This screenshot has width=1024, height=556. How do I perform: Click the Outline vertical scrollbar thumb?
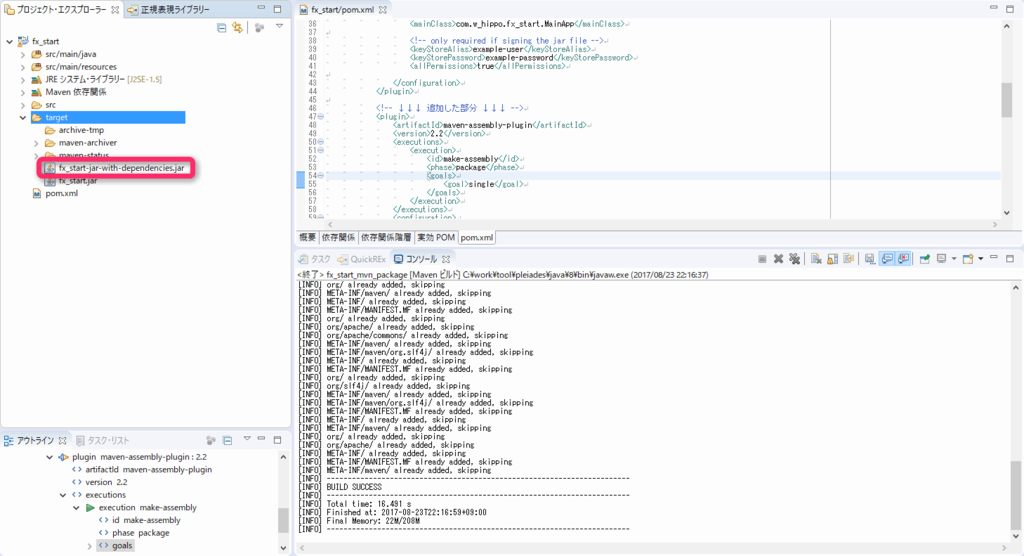click(x=283, y=520)
